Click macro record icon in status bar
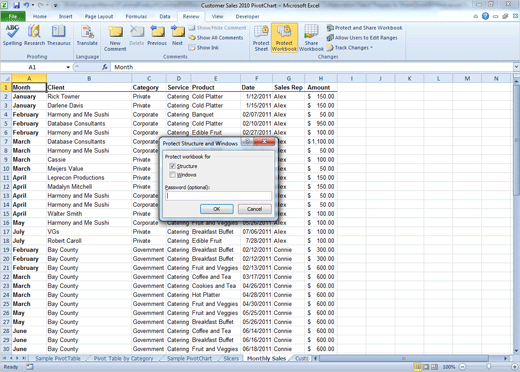This screenshot has width=520, height=372. pyautogui.click(x=30, y=367)
